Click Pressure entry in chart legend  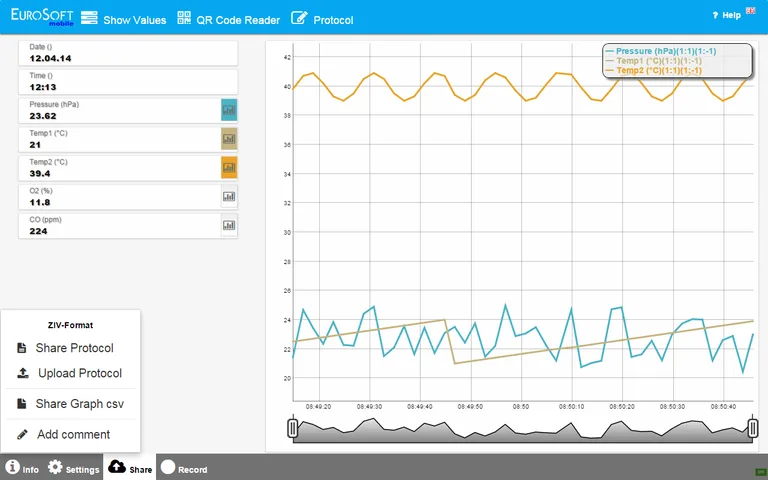pyautogui.click(x=665, y=51)
